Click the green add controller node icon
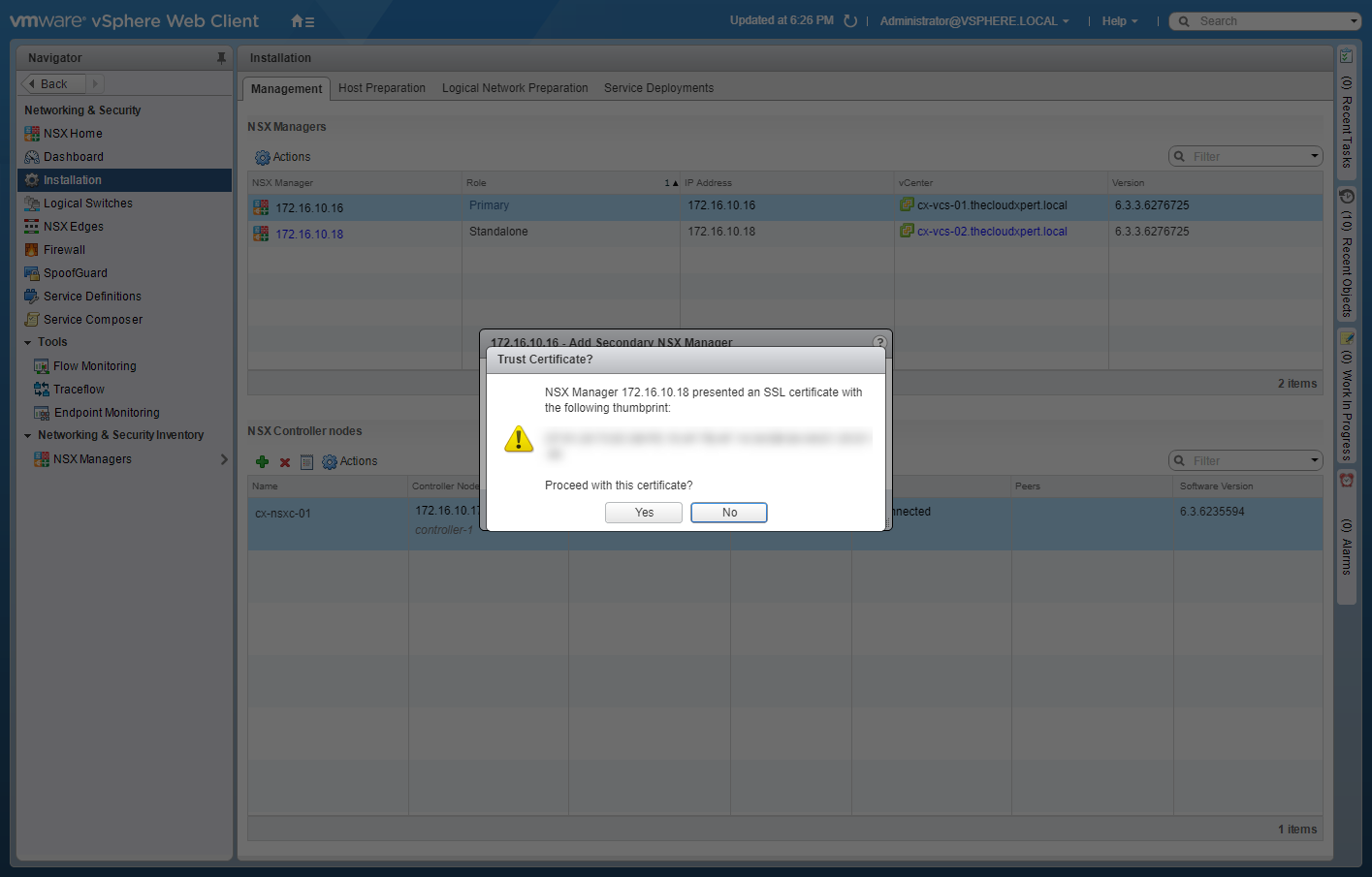1372x877 pixels. point(262,462)
